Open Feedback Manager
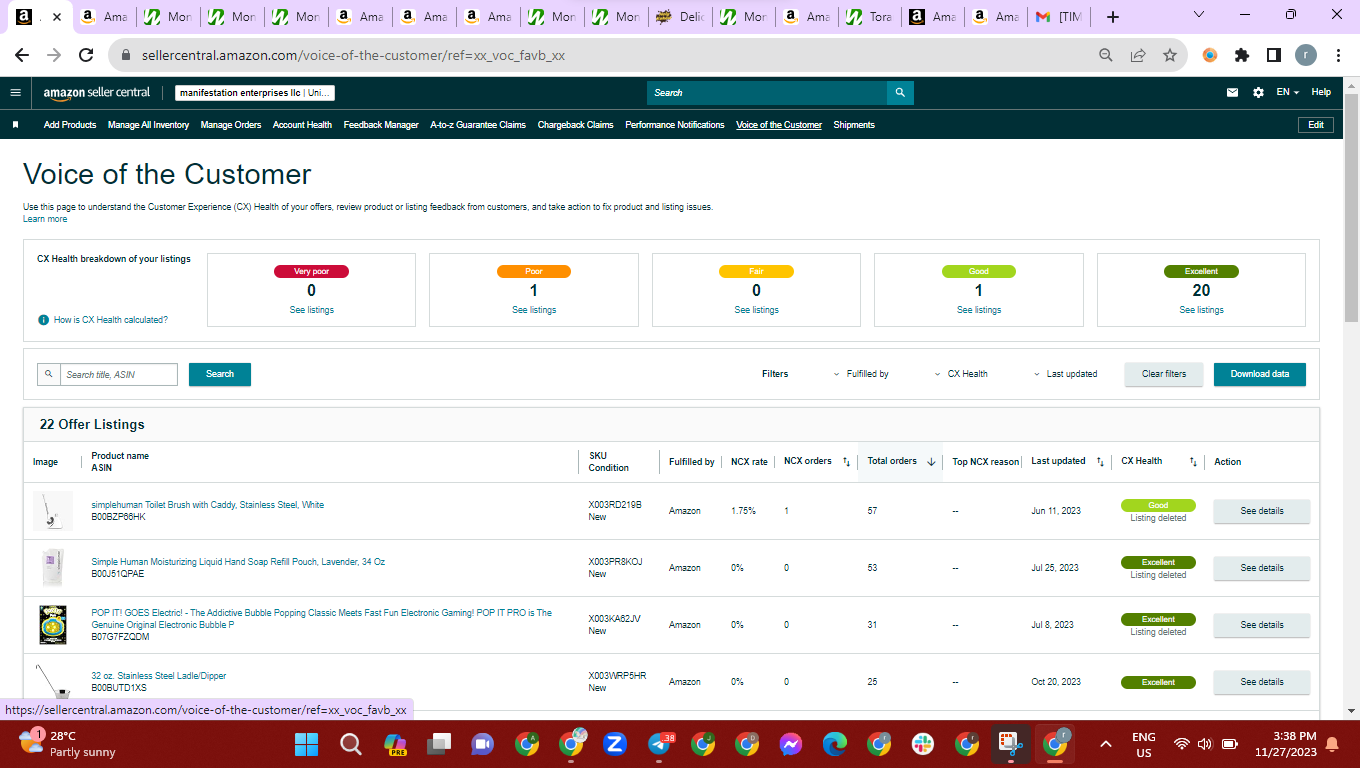This screenshot has width=1360, height=768. point(381,125)
